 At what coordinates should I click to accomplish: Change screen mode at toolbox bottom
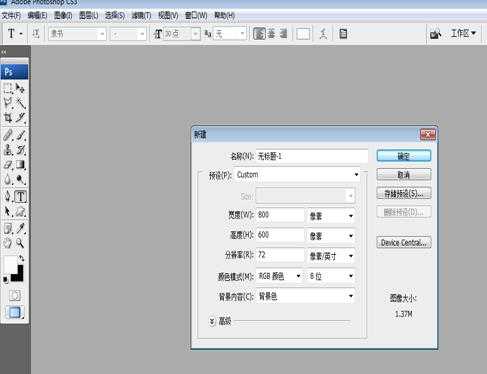coord(14,312)
